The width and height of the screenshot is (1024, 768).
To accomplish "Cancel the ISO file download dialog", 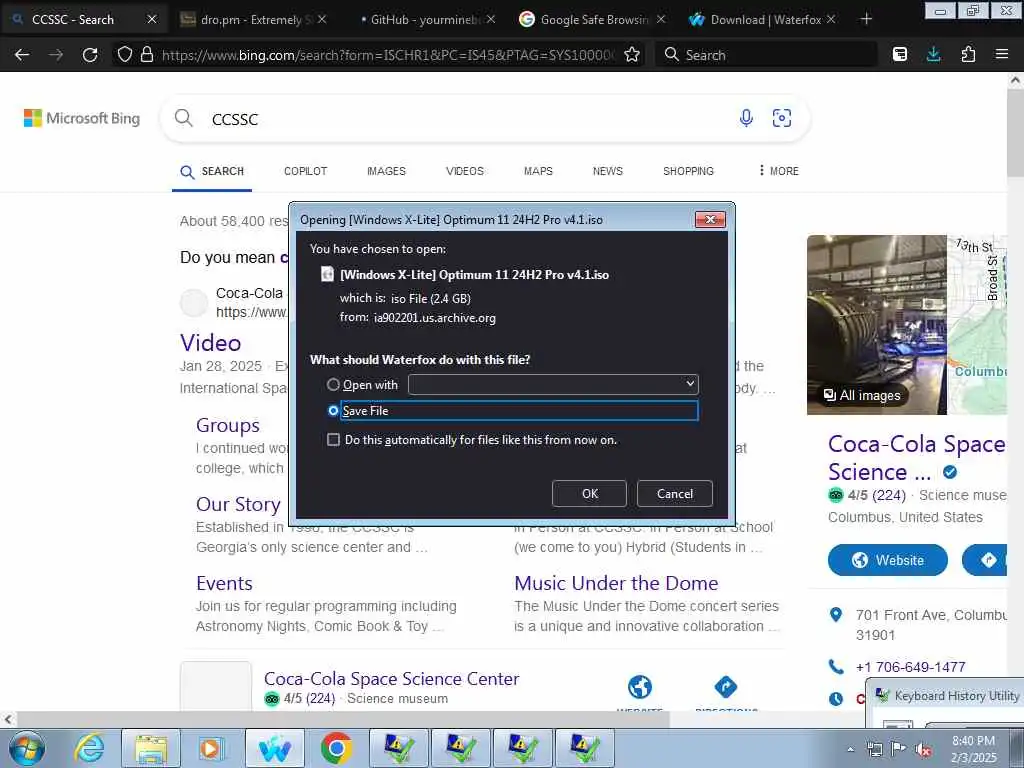I will (675, 494).
